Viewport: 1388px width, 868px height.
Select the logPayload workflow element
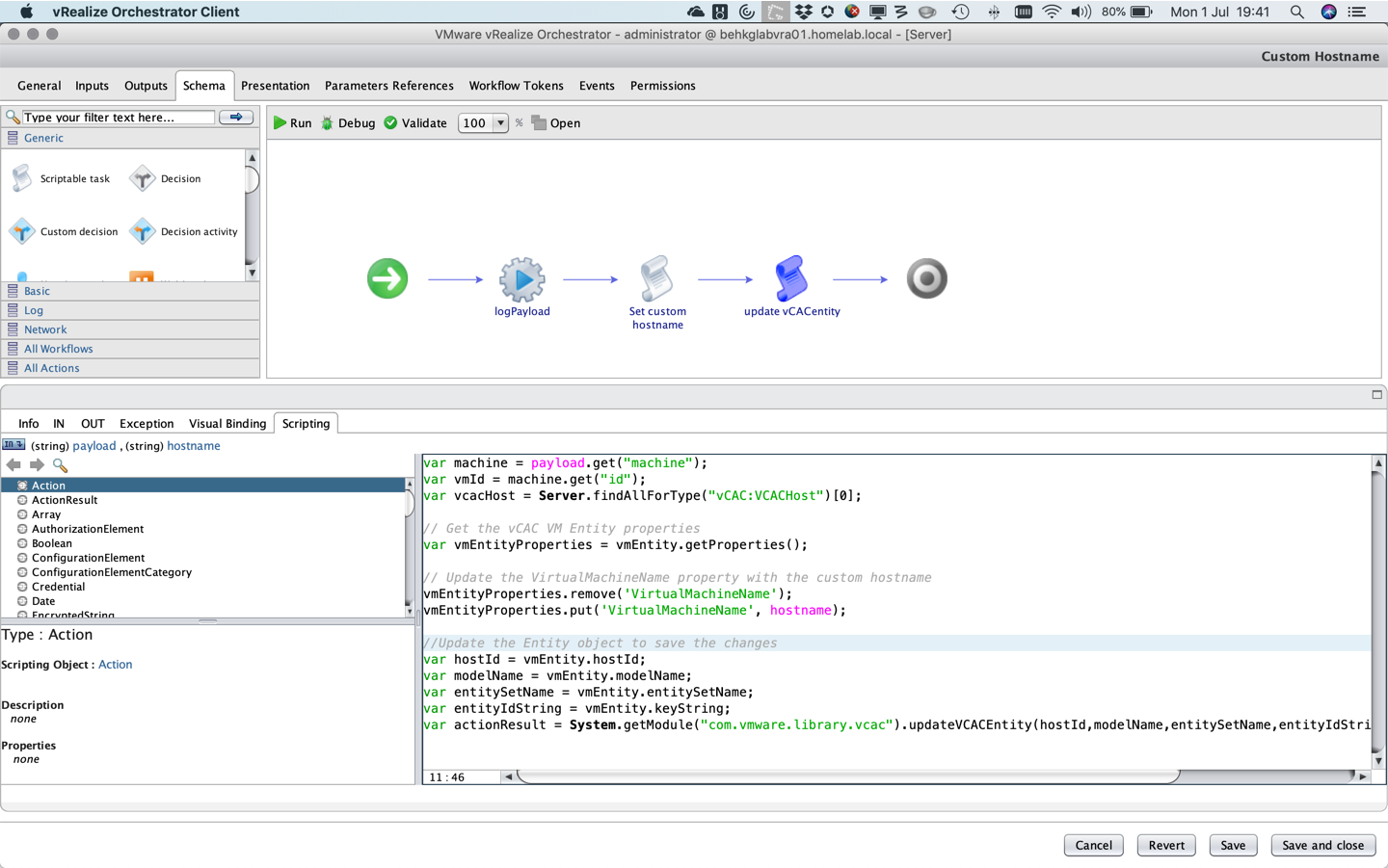tap(522, 279)
